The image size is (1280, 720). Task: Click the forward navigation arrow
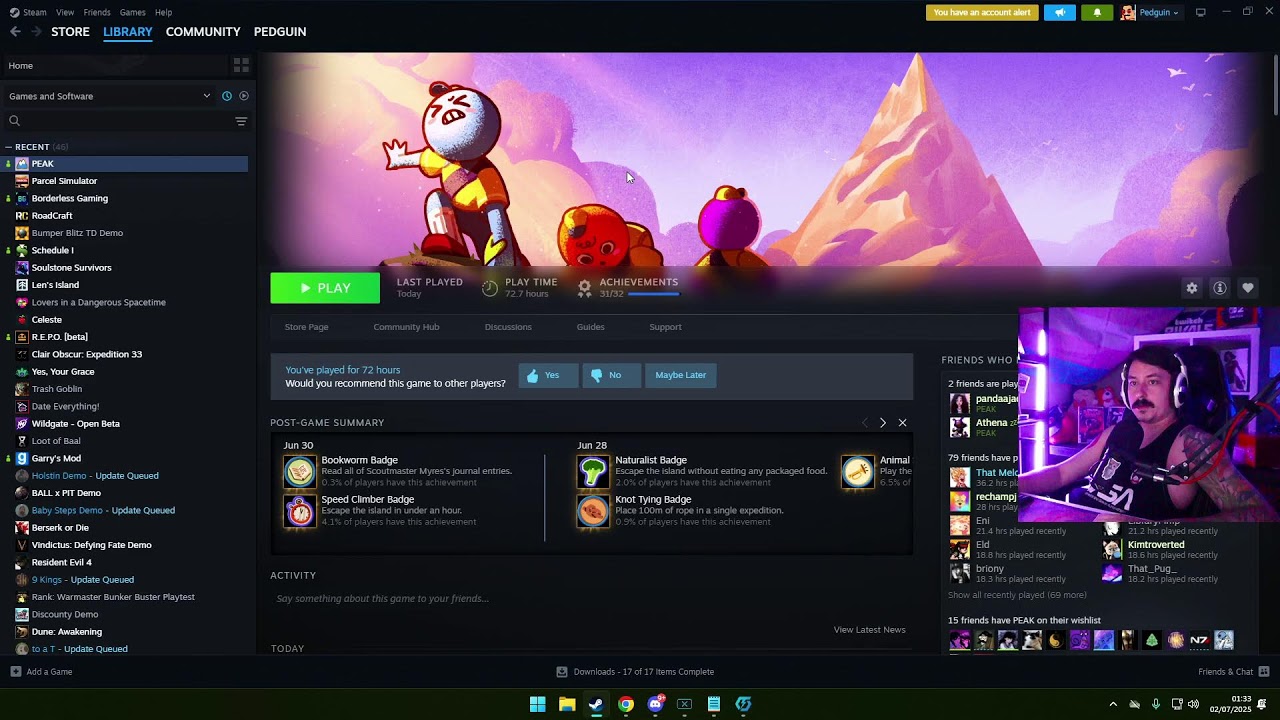pyautogui.click(x=36, y=32)
